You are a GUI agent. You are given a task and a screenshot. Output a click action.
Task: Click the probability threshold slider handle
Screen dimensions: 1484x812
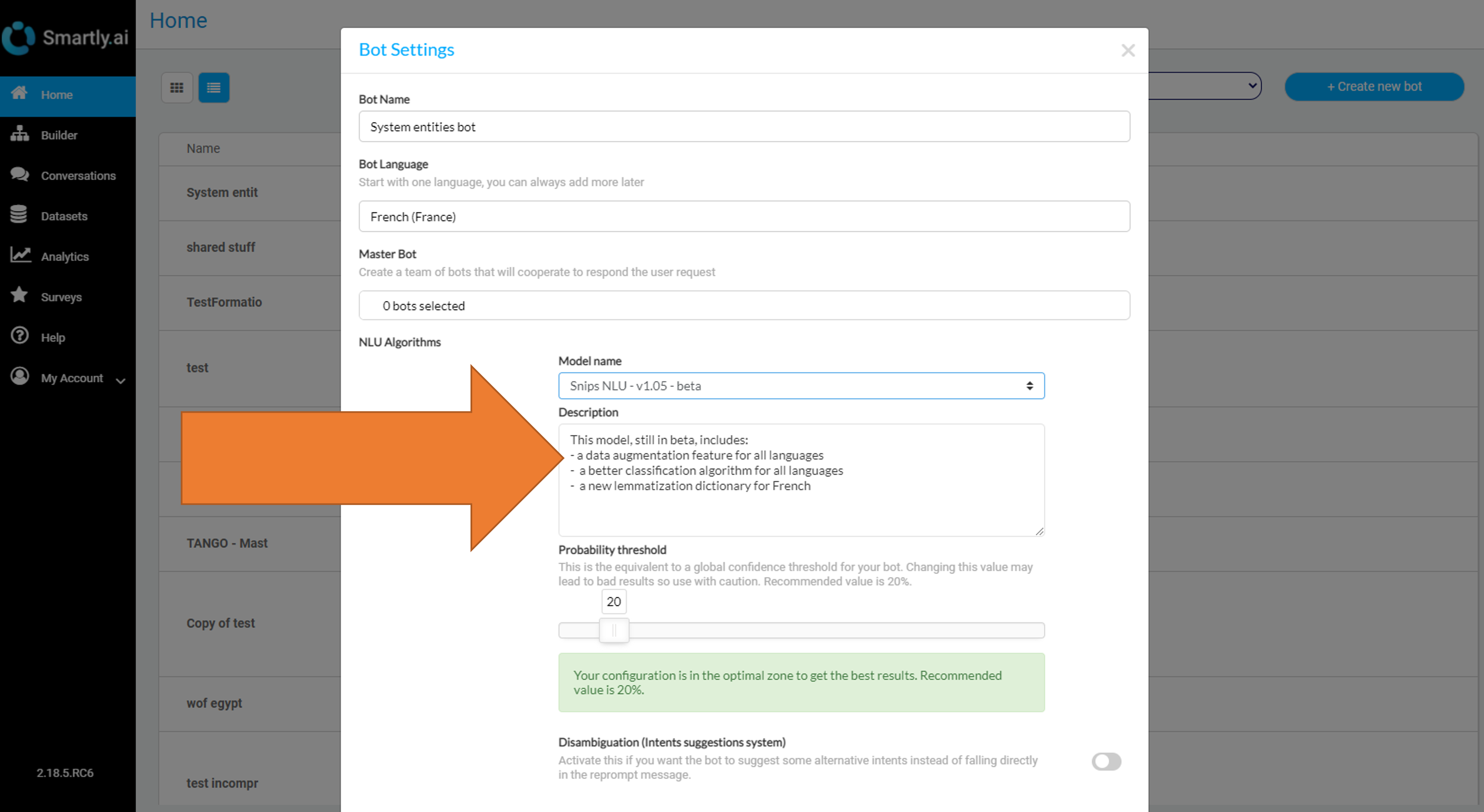613,630
